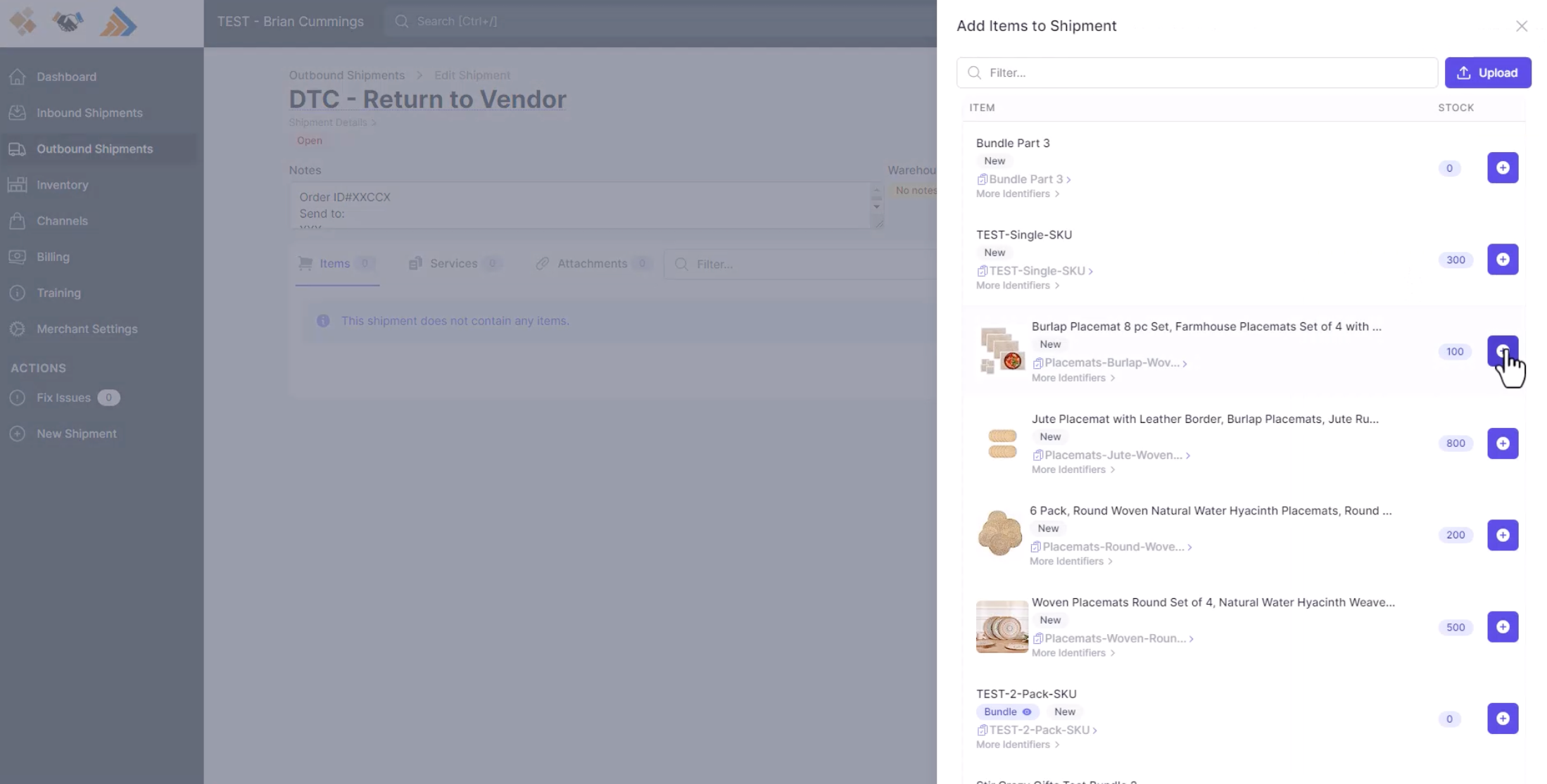Screen dimensions: 1547x784
Task: Open Outbound Shipments breadcrumb link
Action: (346, 75)
